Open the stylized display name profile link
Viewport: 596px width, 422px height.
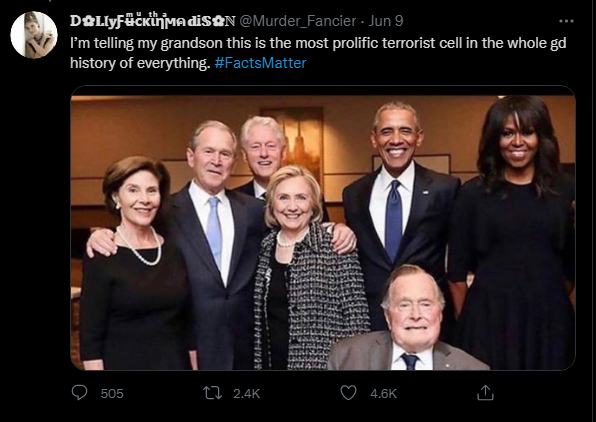pyautogui.click(x=153, y=21)
